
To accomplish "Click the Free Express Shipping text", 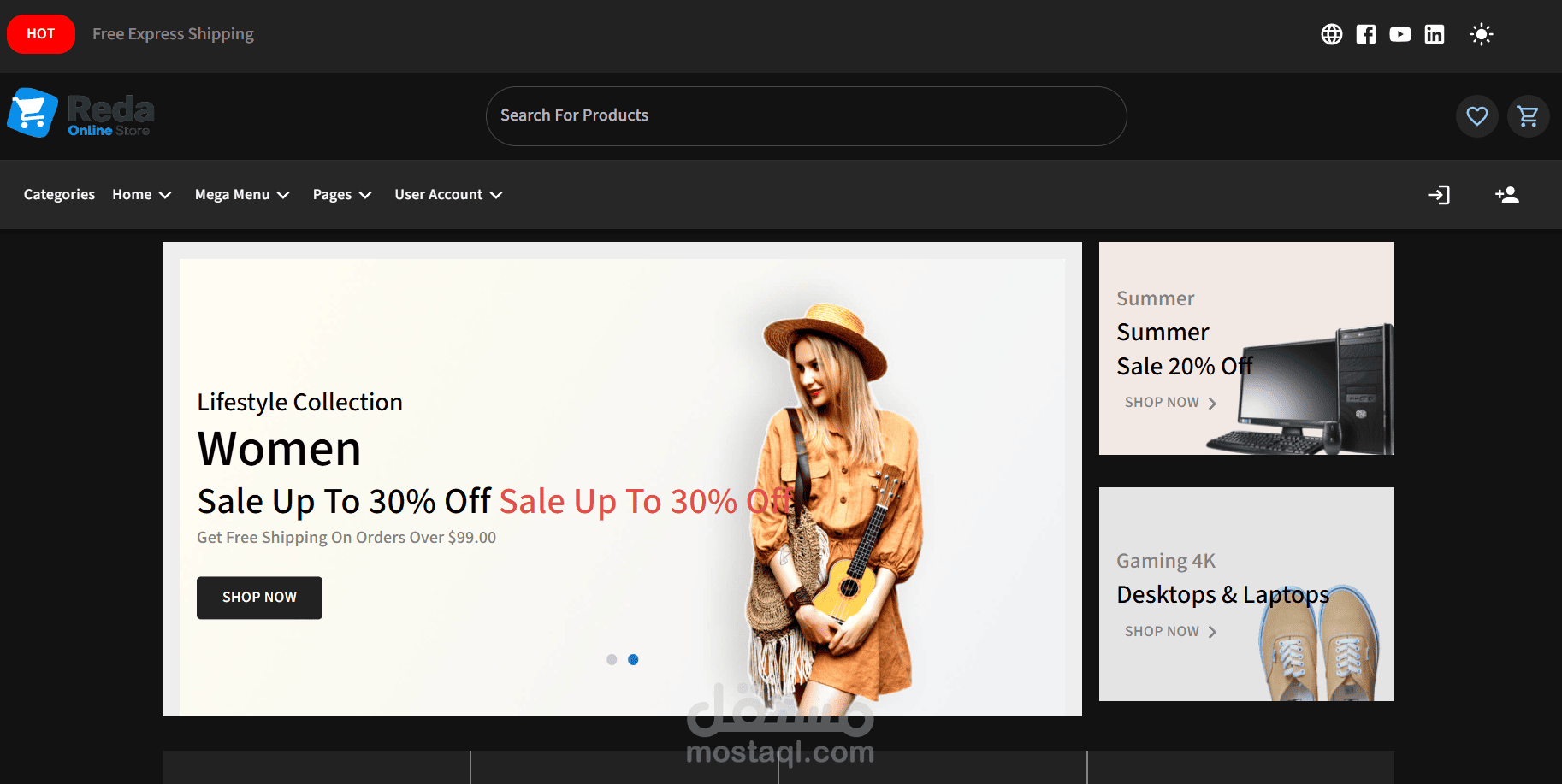I will click(173, 34).
